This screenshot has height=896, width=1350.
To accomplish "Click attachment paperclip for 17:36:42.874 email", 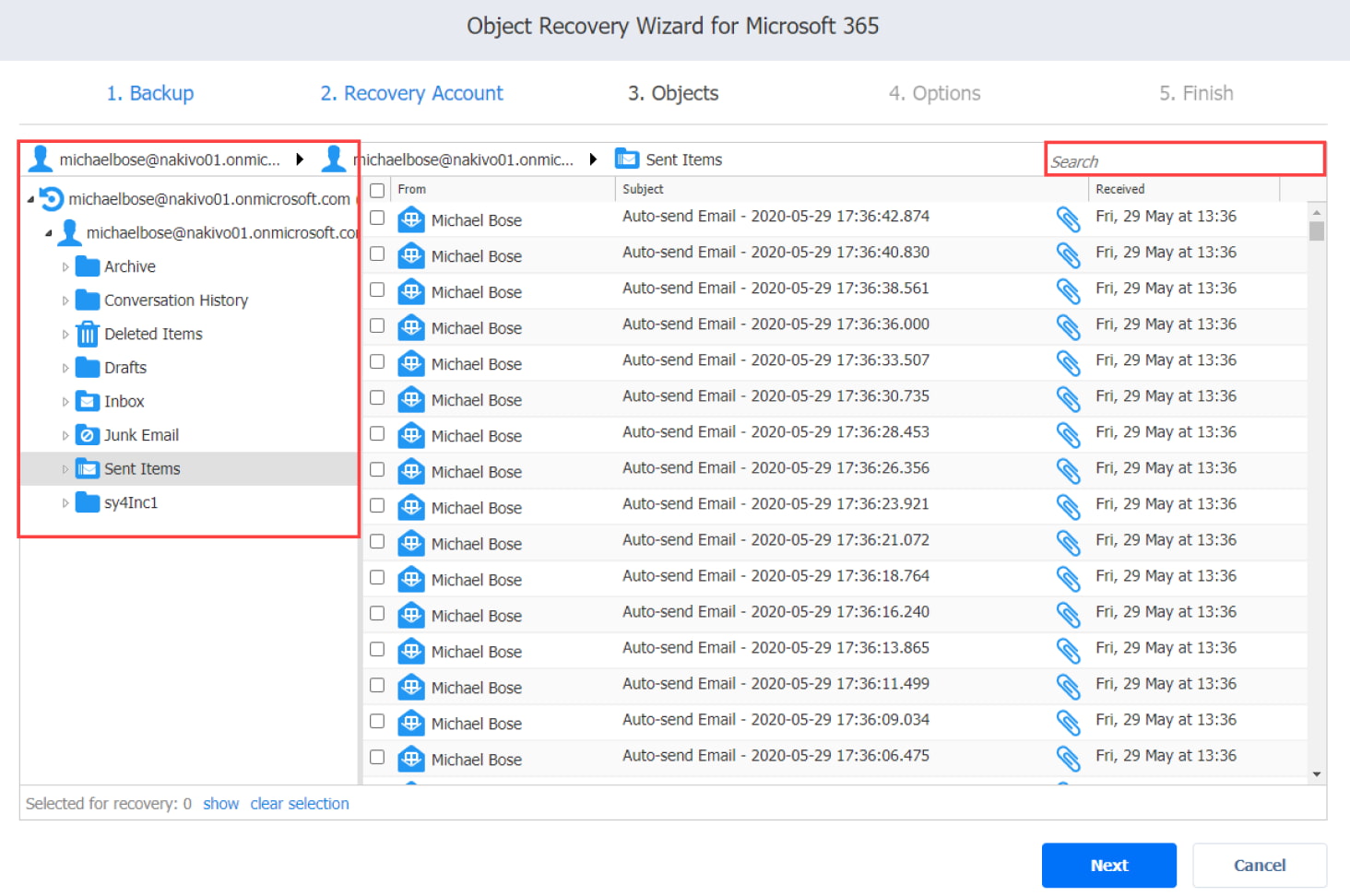I will click(x=1068, y=218).
